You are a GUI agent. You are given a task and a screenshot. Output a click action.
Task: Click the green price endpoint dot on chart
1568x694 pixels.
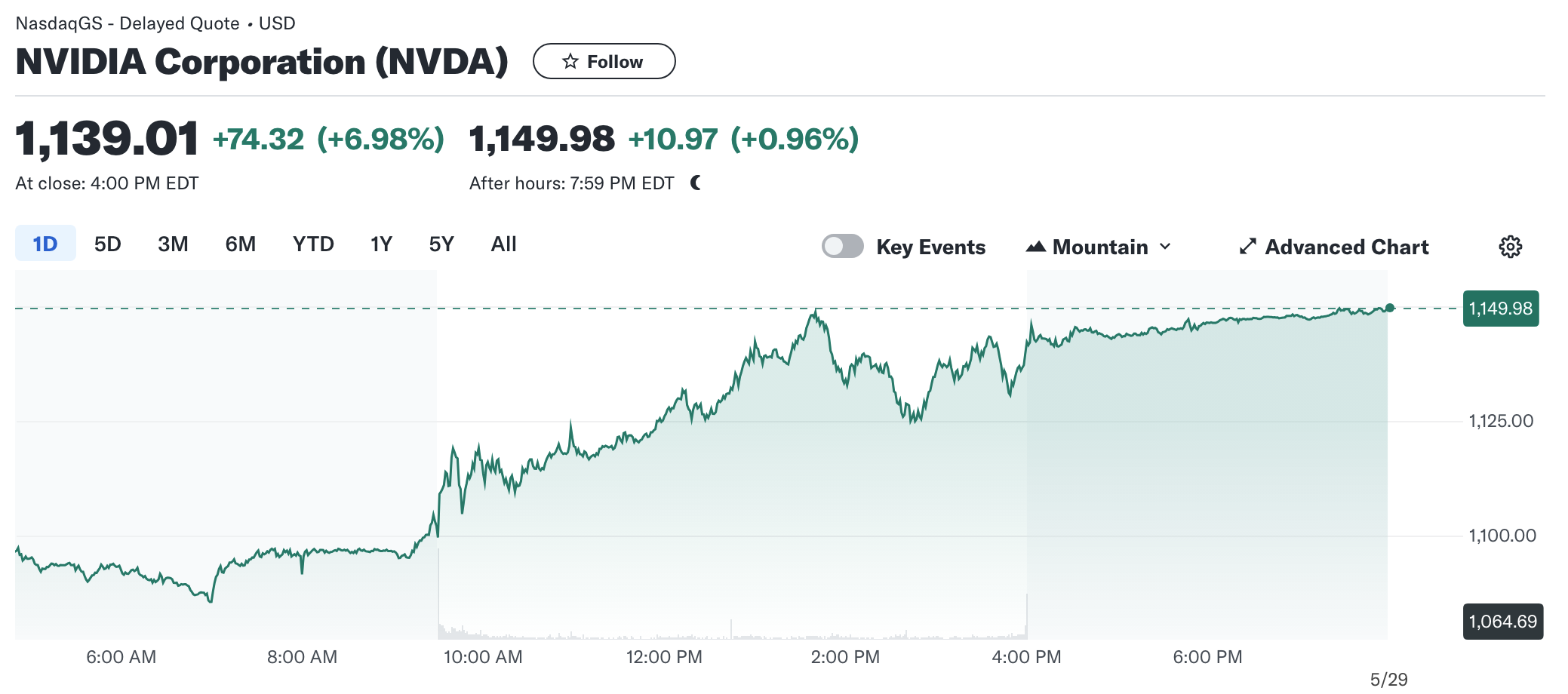coord(1390,308)
